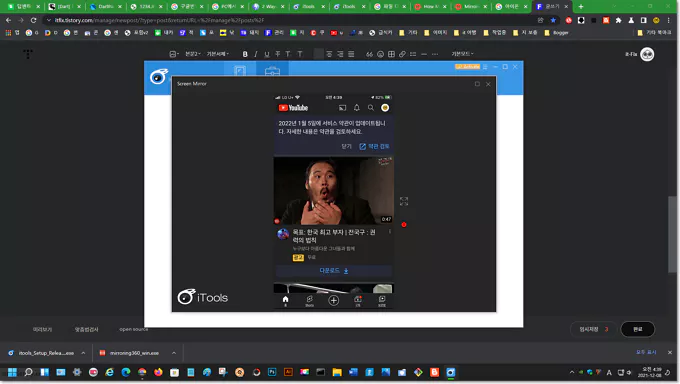
Task: Insert horizontal divider line in editor
Action: pos(424,54)
